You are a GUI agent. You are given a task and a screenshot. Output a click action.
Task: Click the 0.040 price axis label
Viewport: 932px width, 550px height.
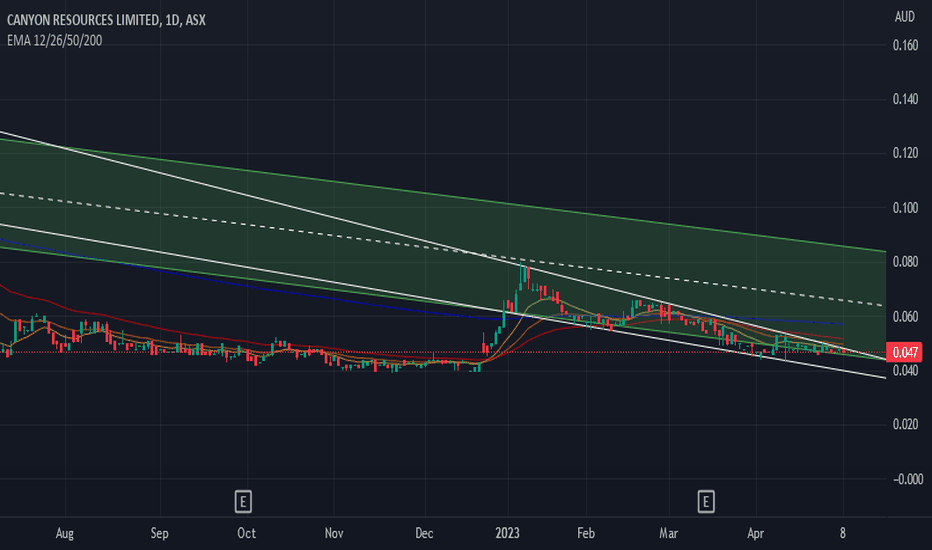[x=905, y=370]
